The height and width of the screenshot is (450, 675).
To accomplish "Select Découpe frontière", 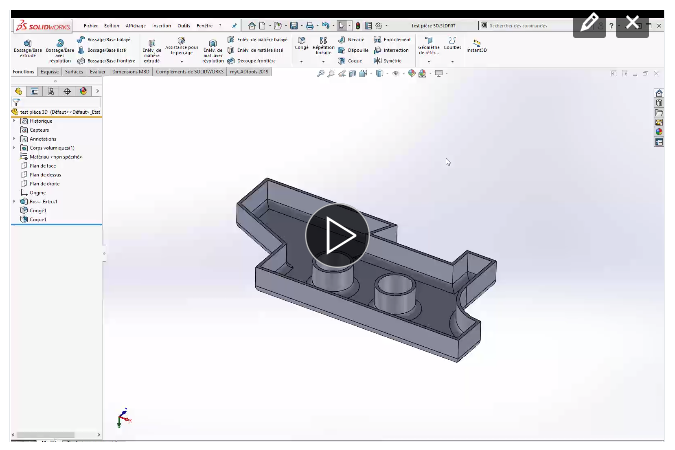I will click(251, 61).
